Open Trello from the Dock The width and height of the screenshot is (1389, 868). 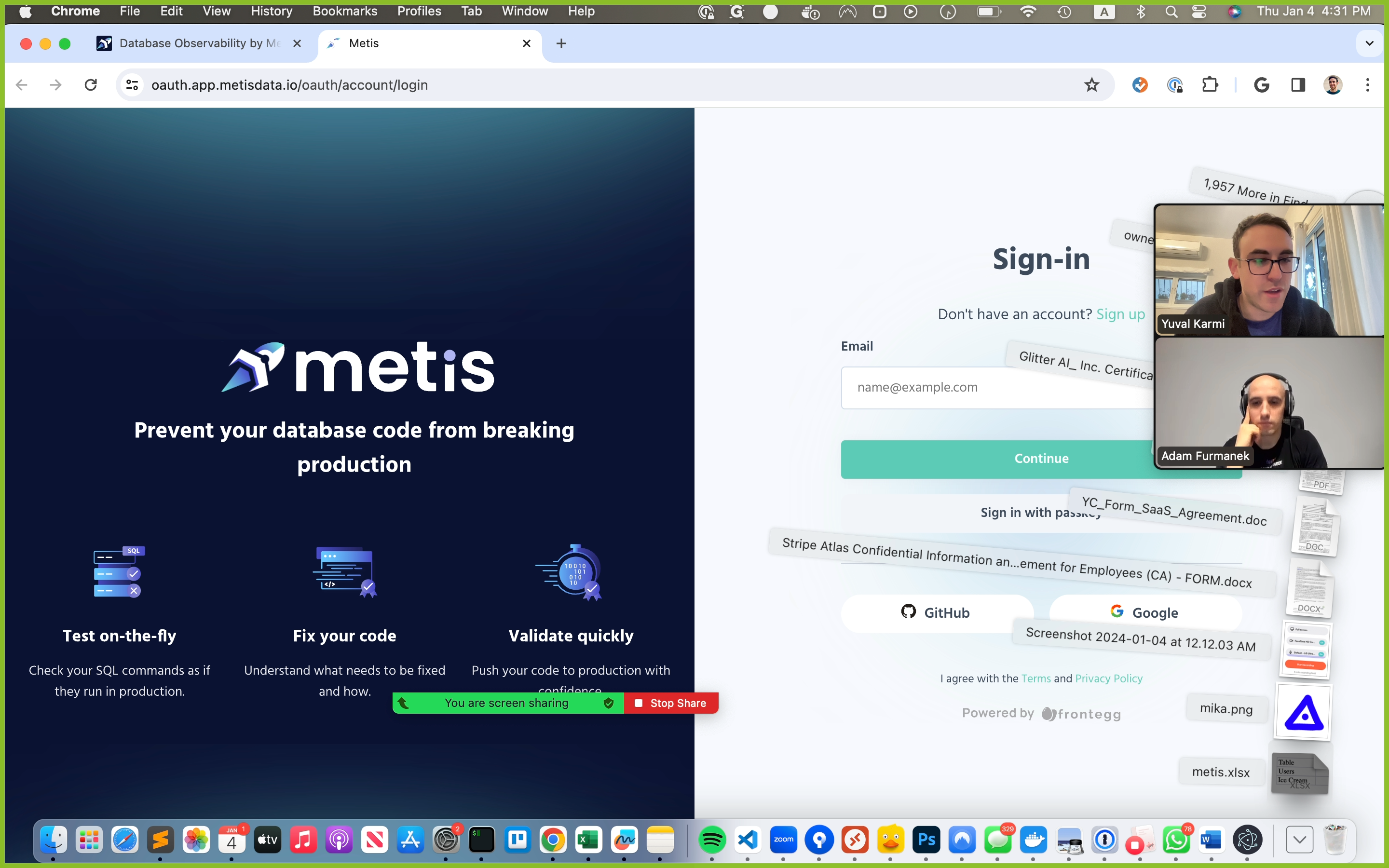click(517, 841)
